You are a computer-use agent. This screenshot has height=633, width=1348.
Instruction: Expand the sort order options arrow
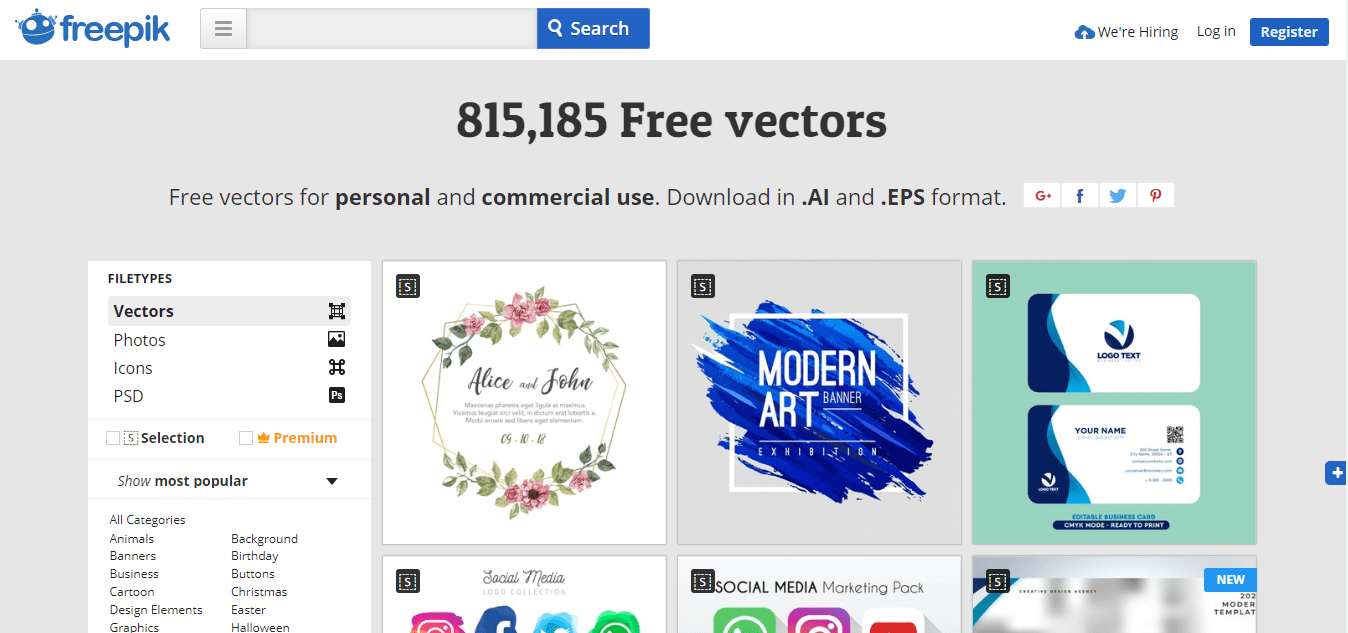331,480
